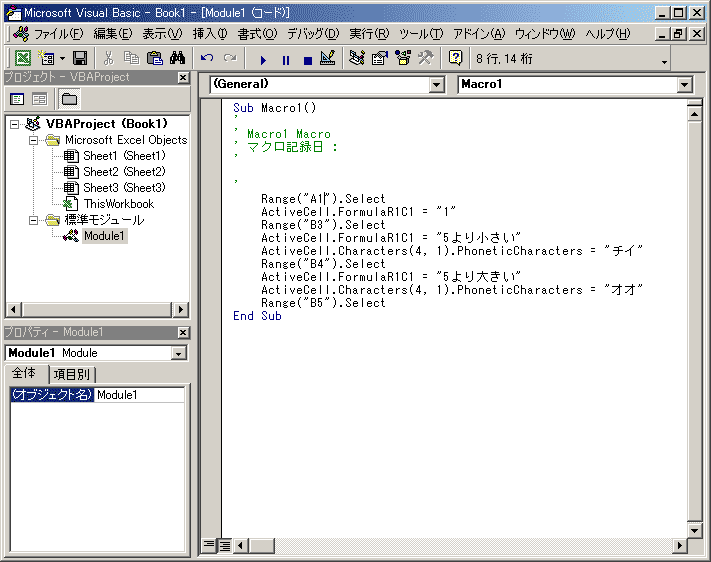Click the Help question mark icon

coord(455,58)
